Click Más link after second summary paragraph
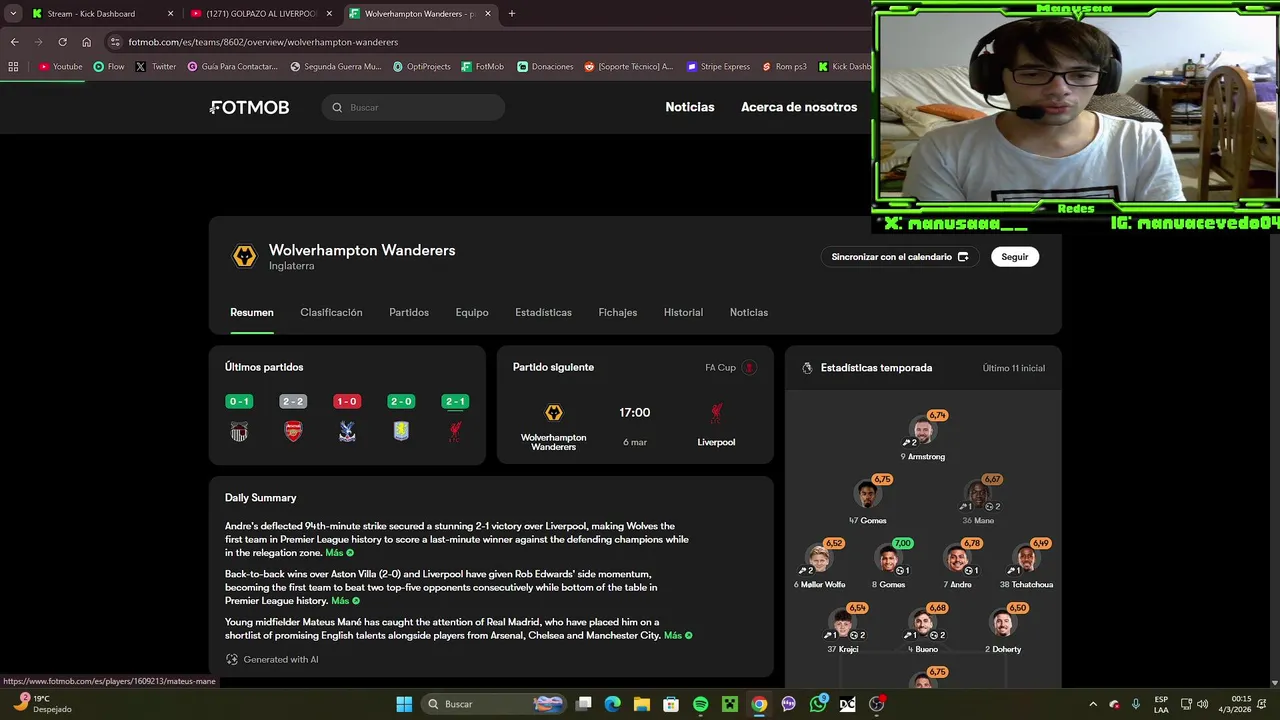This screenshot has height=720, width=1280. pos(345,601)
